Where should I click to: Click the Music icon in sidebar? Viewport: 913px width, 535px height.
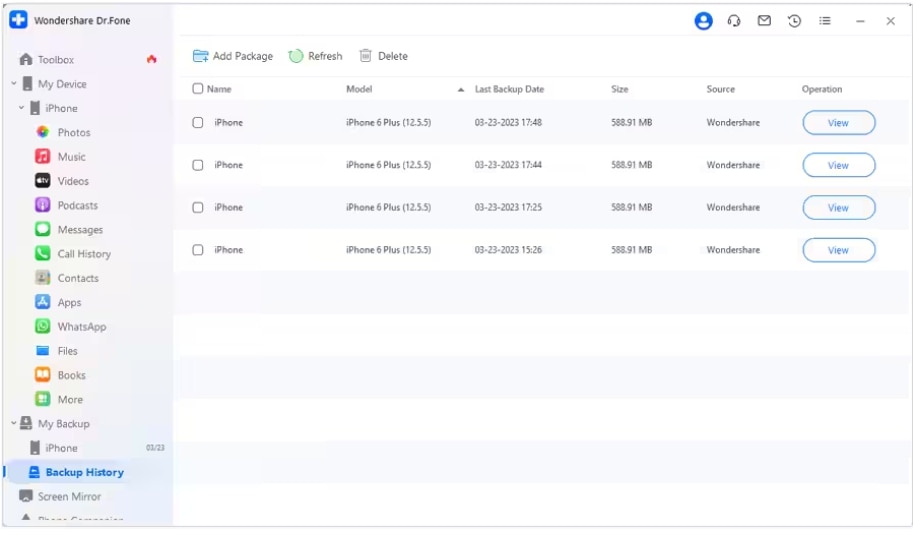pos(43,157)
